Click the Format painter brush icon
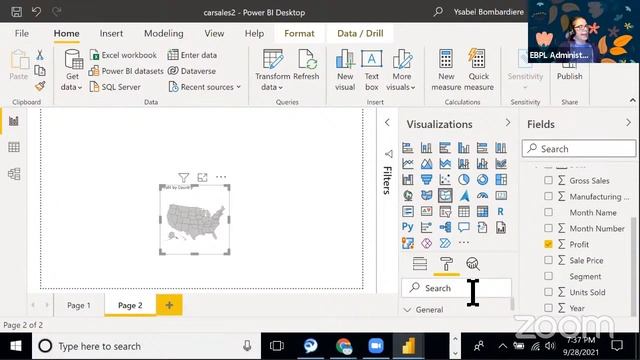 (x=40, y=86)
